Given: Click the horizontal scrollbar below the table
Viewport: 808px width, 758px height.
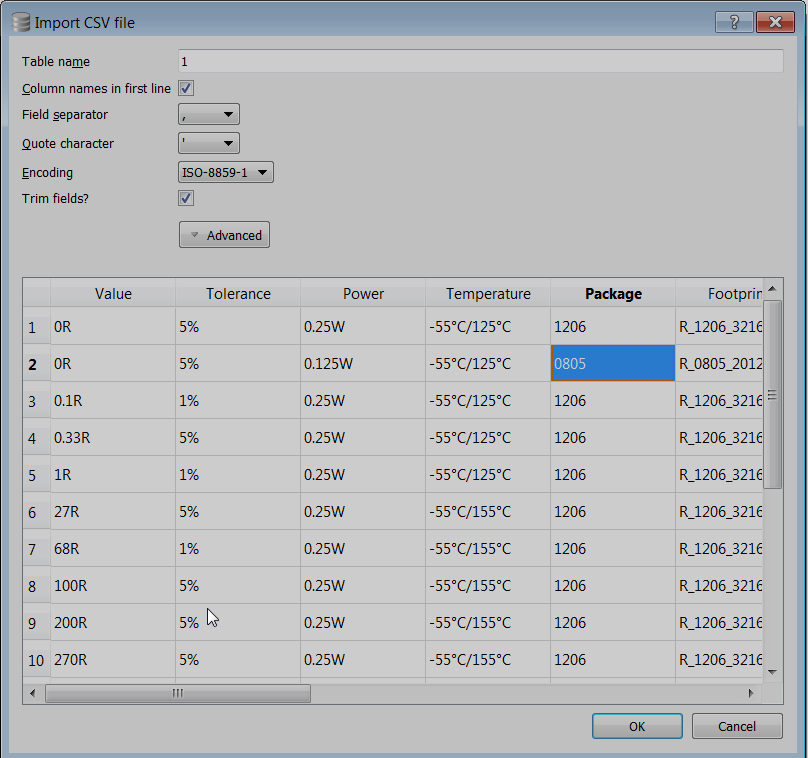Looking at the screenshot, I should [x=178, y=692].
